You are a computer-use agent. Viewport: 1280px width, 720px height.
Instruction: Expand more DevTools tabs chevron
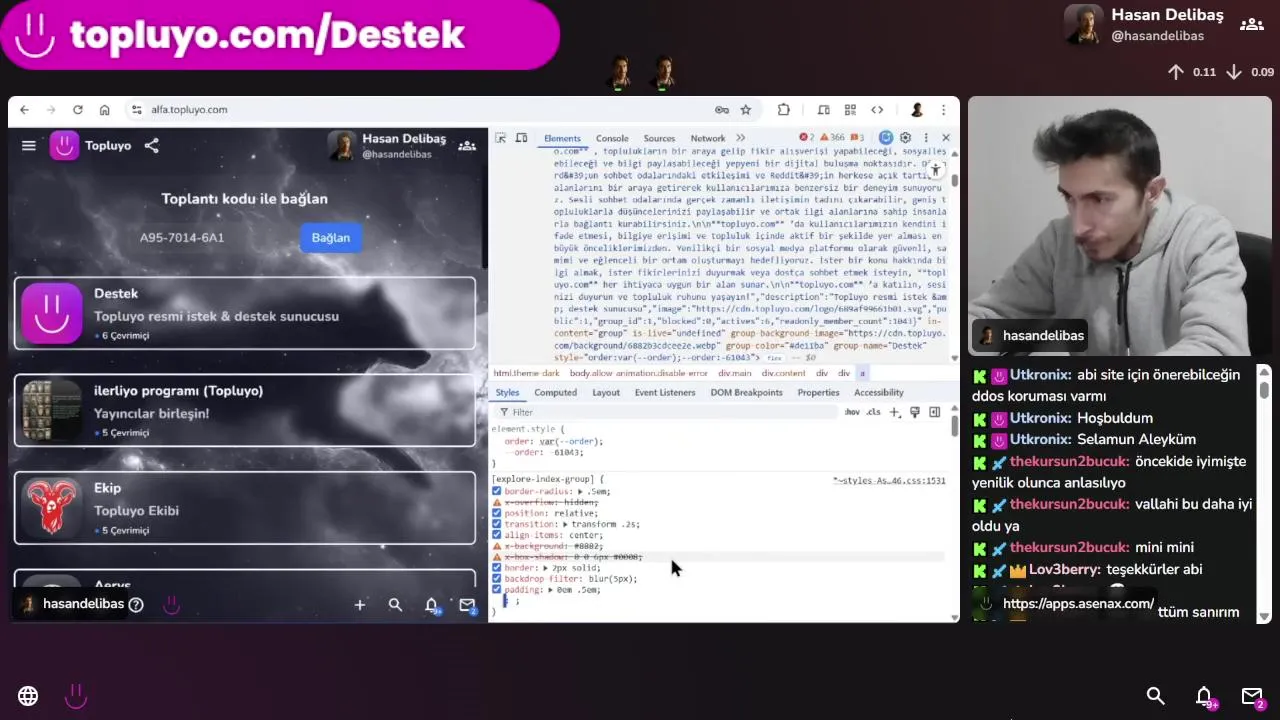click(741, 138)
